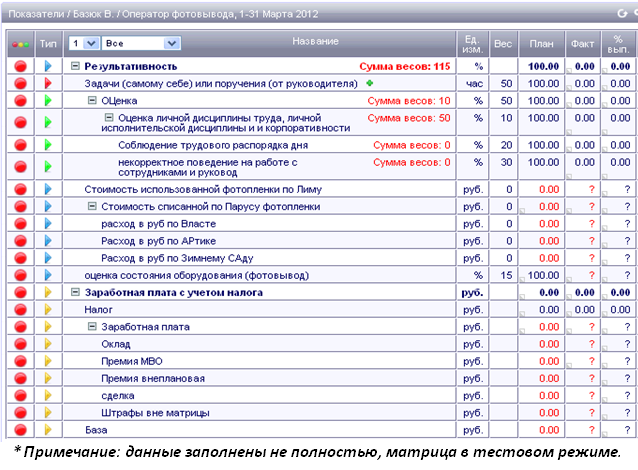Click Сумма весов: 10 in ОЦенка row
This screenshot has height=470, width=638.
click(x=409, y=101)
